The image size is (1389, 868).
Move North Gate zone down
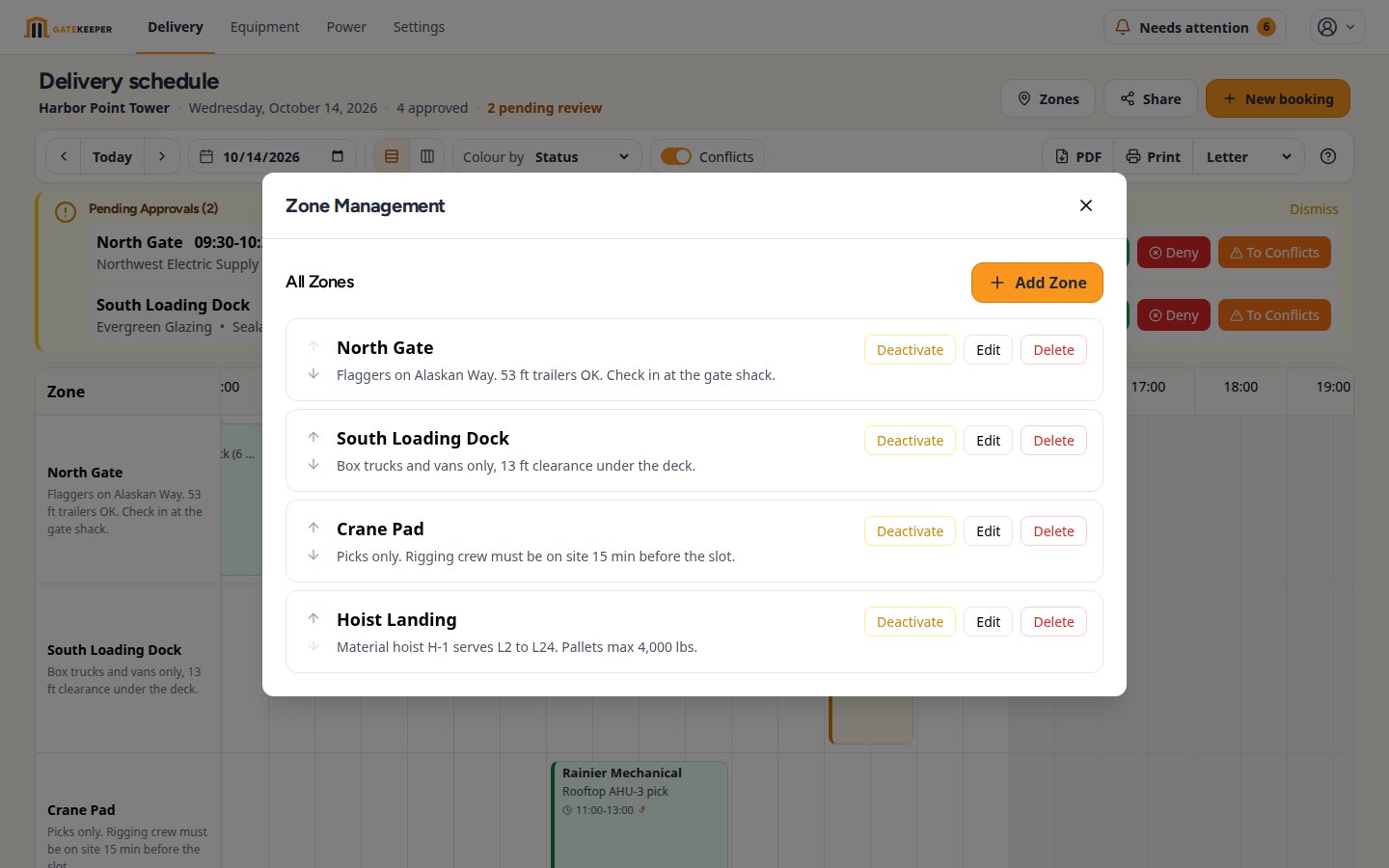(x=313, y=374)
